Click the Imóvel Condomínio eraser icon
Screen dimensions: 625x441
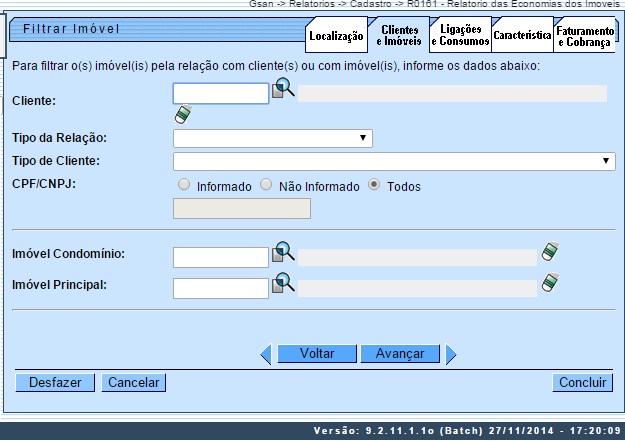click(549, 251)
